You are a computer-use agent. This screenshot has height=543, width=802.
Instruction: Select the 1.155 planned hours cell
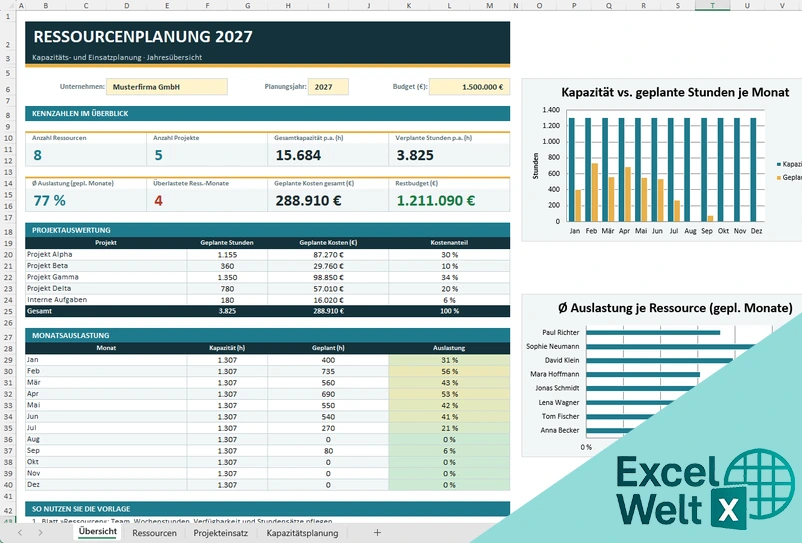pyautogui.click(x=227, y=255)
